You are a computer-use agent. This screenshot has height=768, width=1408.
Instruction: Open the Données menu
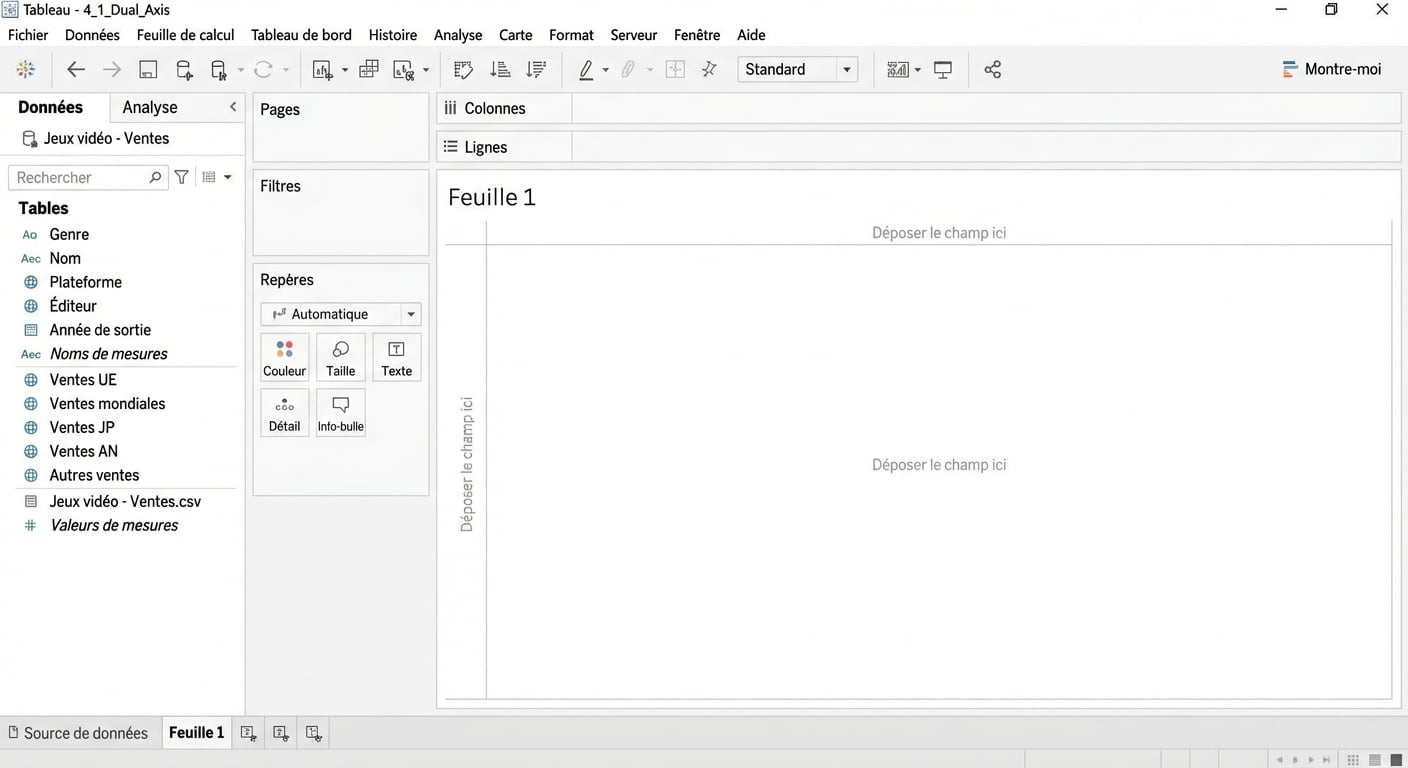pos(92,35)
